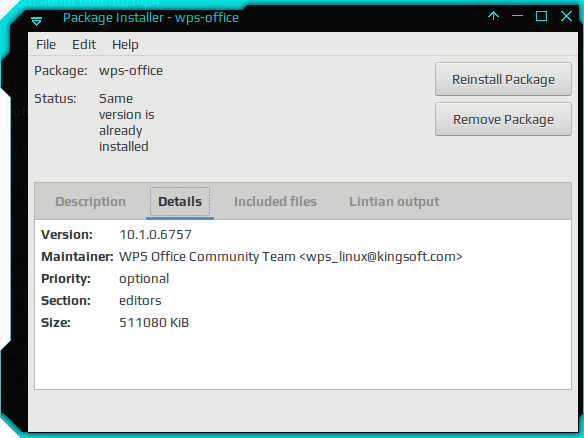Select the version number 10.1.0.6757
This screenshot has width=584, height=438.
(x=155, y=235)
